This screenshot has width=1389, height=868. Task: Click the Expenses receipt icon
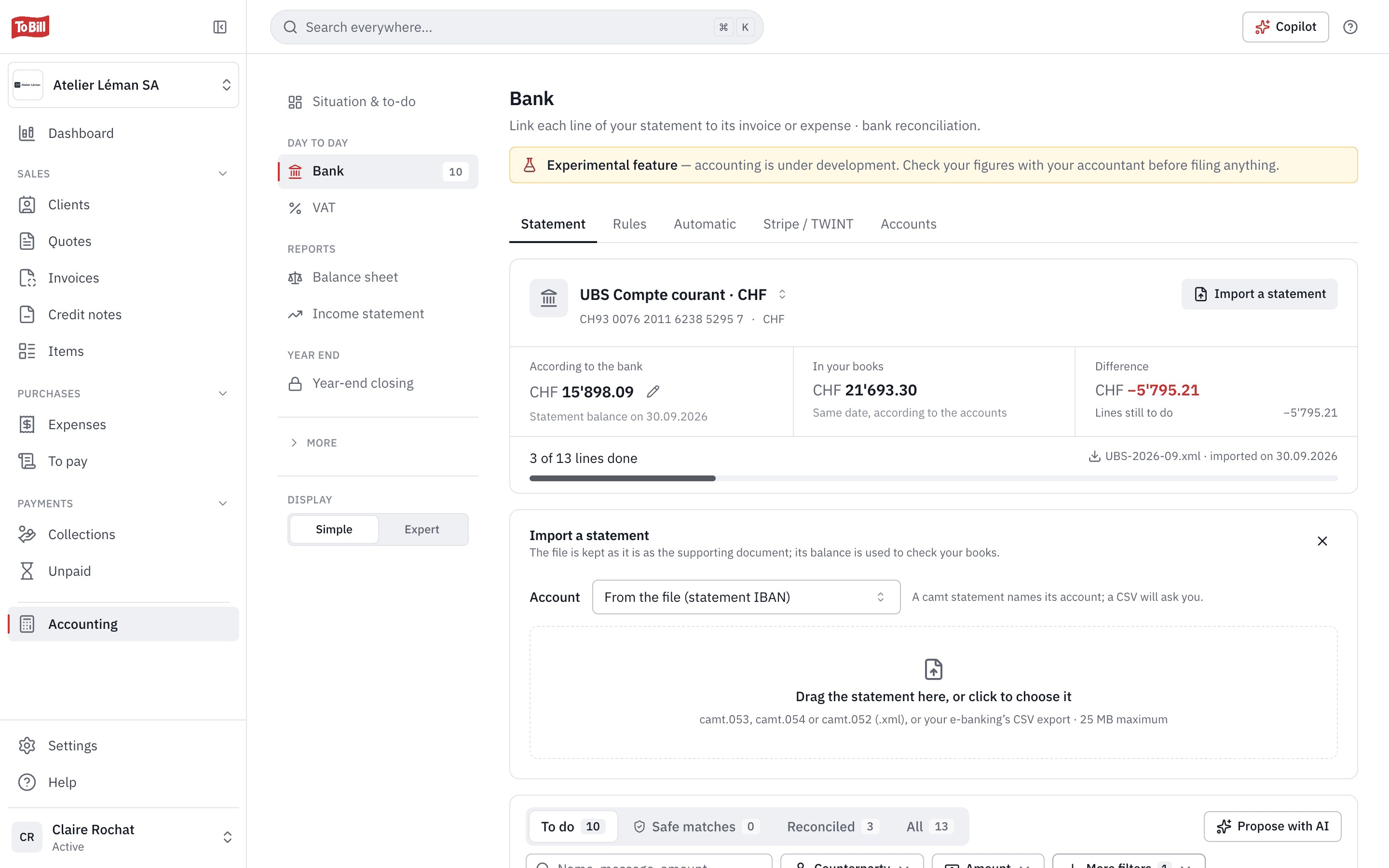click(27, 425)
